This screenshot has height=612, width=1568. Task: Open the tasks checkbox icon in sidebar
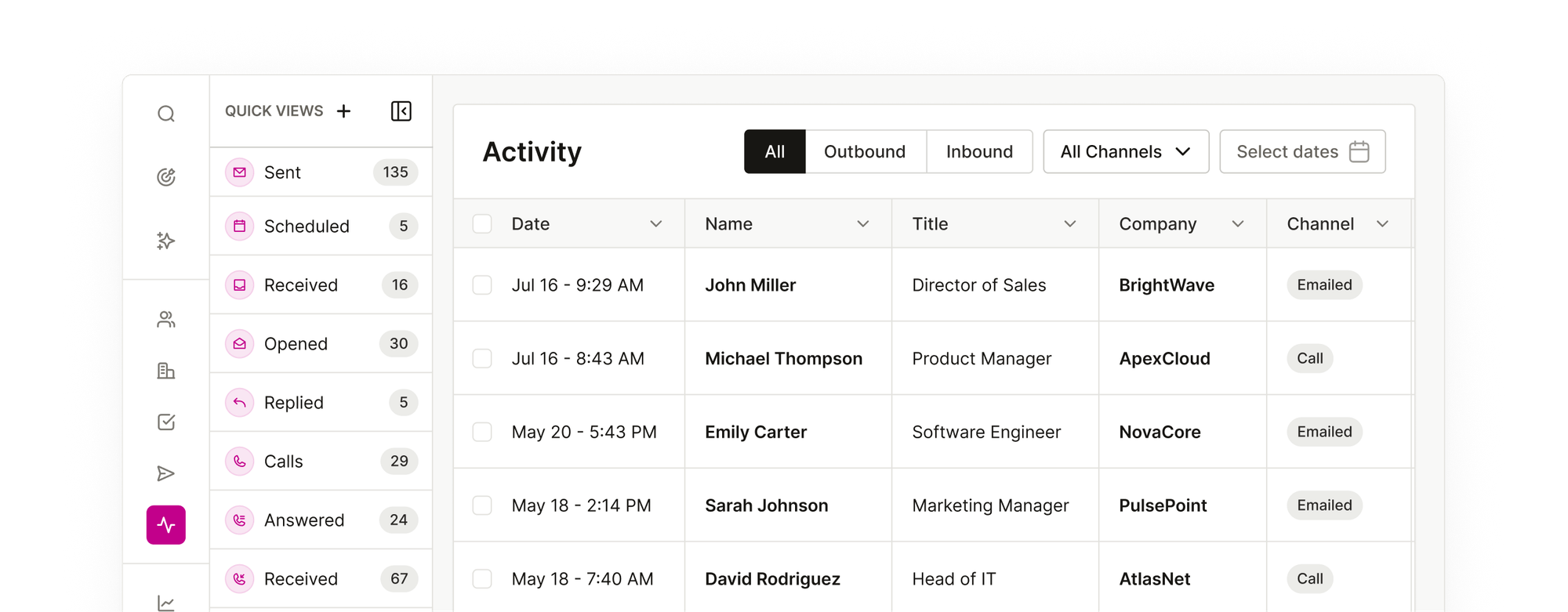pos(165,422)
